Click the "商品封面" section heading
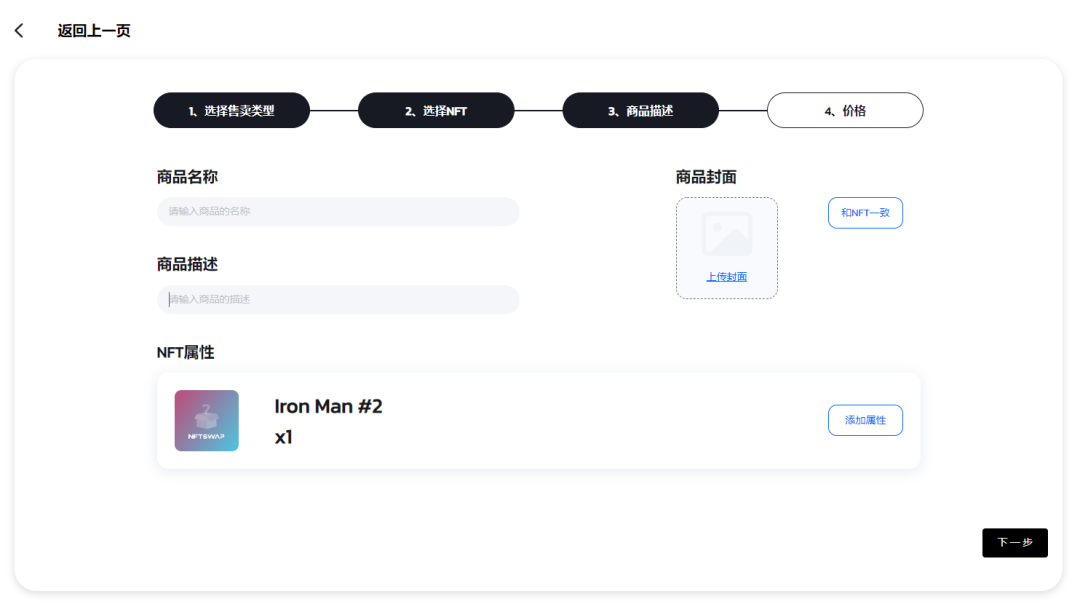Viewport: 1080px width, 607px height. (x=706, y=177)
